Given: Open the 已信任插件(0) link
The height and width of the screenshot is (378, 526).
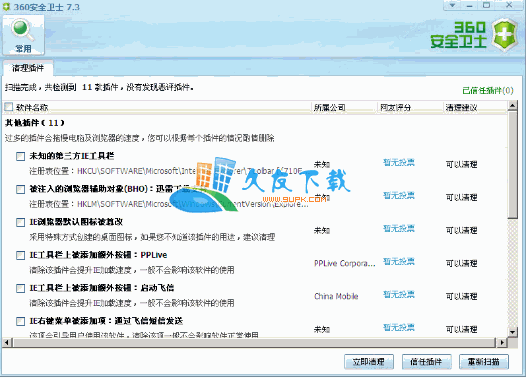Looking at the screenshot, I should [x=487, y=91].
